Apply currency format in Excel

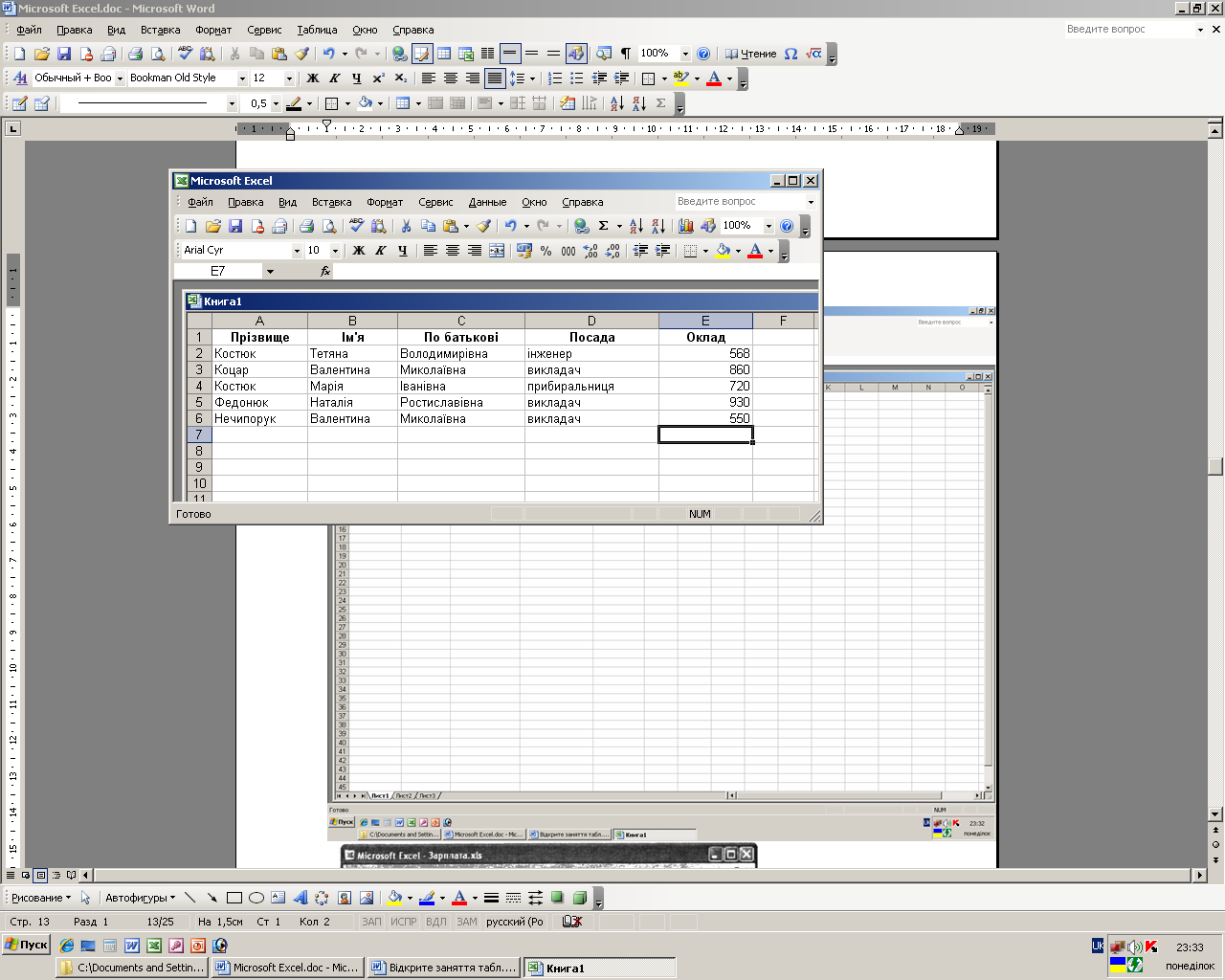coord(523,251)
